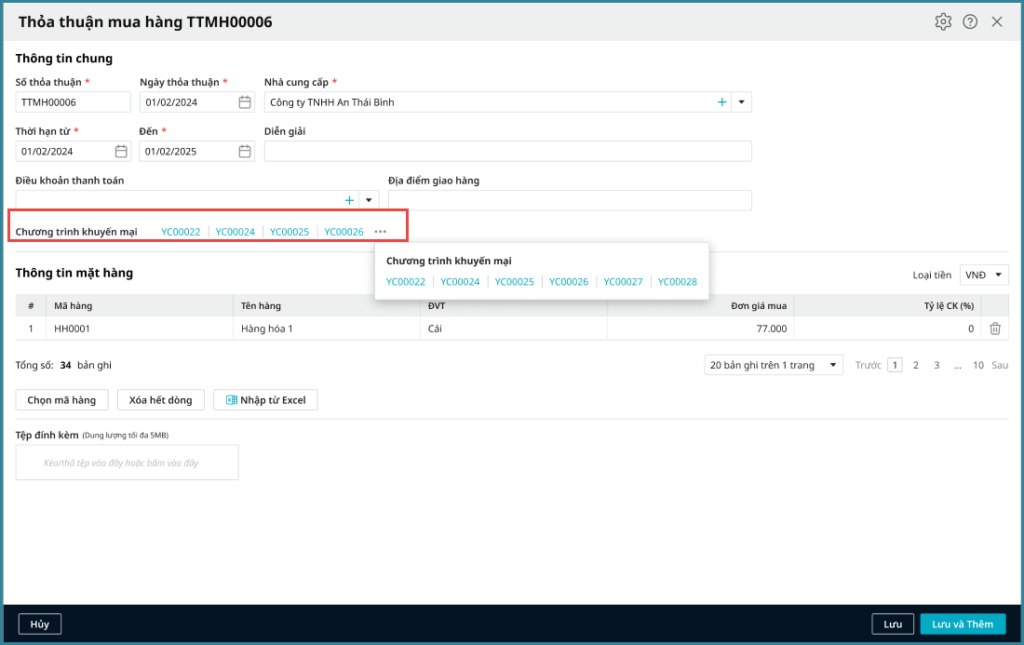Image resolution: width=1024 pixels, height=645 pixels.
Task: Select Hàng hóa 1 name cell
Action: pyautogui.click(x=326, y=328)
